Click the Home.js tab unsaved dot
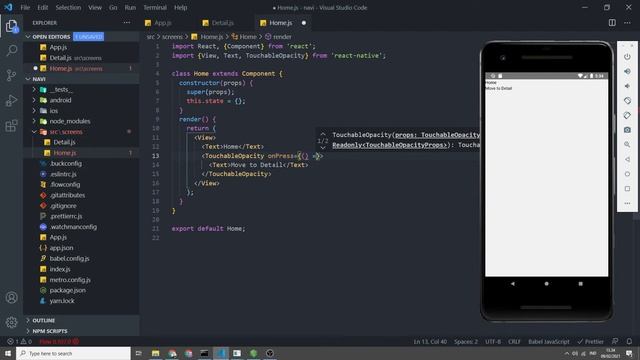Viewport: 640px width, 360px height. 304,23
